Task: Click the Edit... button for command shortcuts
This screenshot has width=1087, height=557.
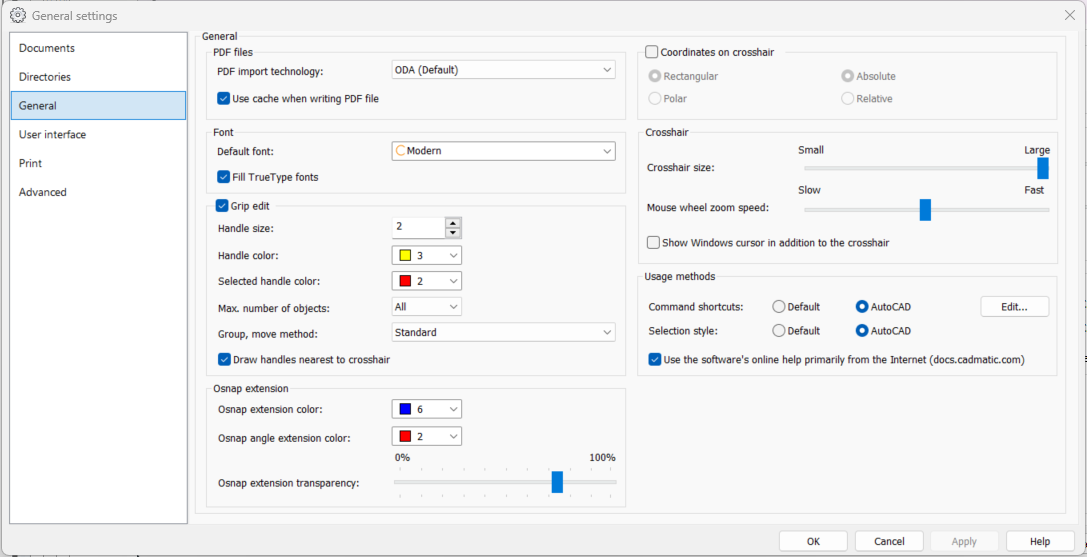Action: [x=1014, y=307]
